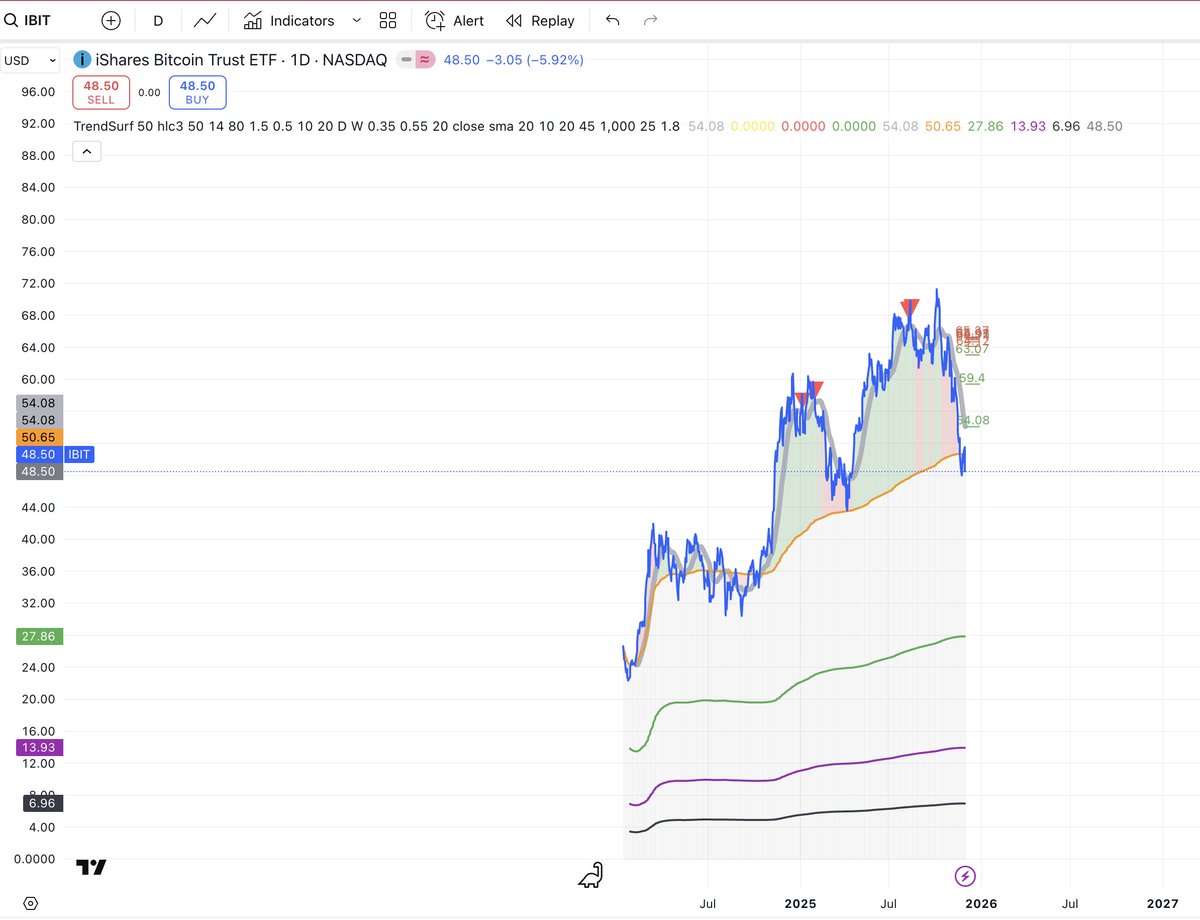Undo last chart action
Viewport: 1200px width, 920px height.
tap(613, 20)
